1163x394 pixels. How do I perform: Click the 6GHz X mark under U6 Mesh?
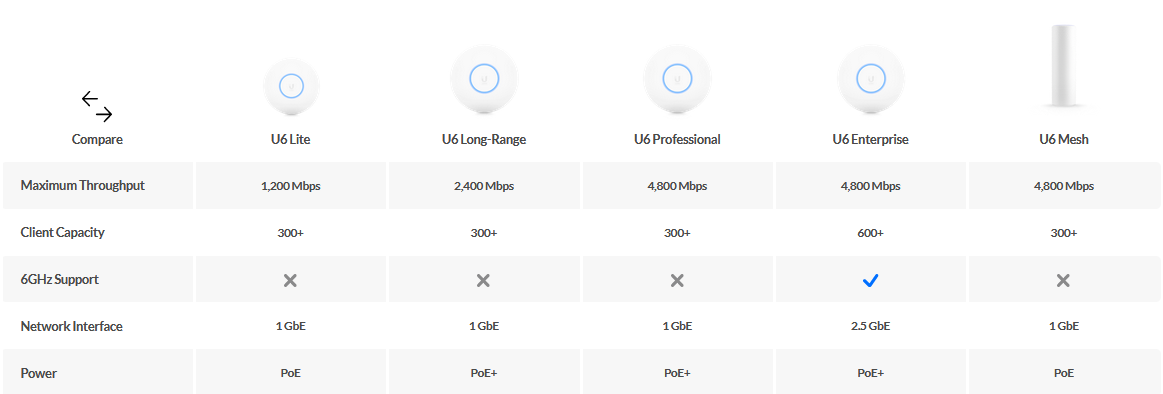click(1064, 280)
